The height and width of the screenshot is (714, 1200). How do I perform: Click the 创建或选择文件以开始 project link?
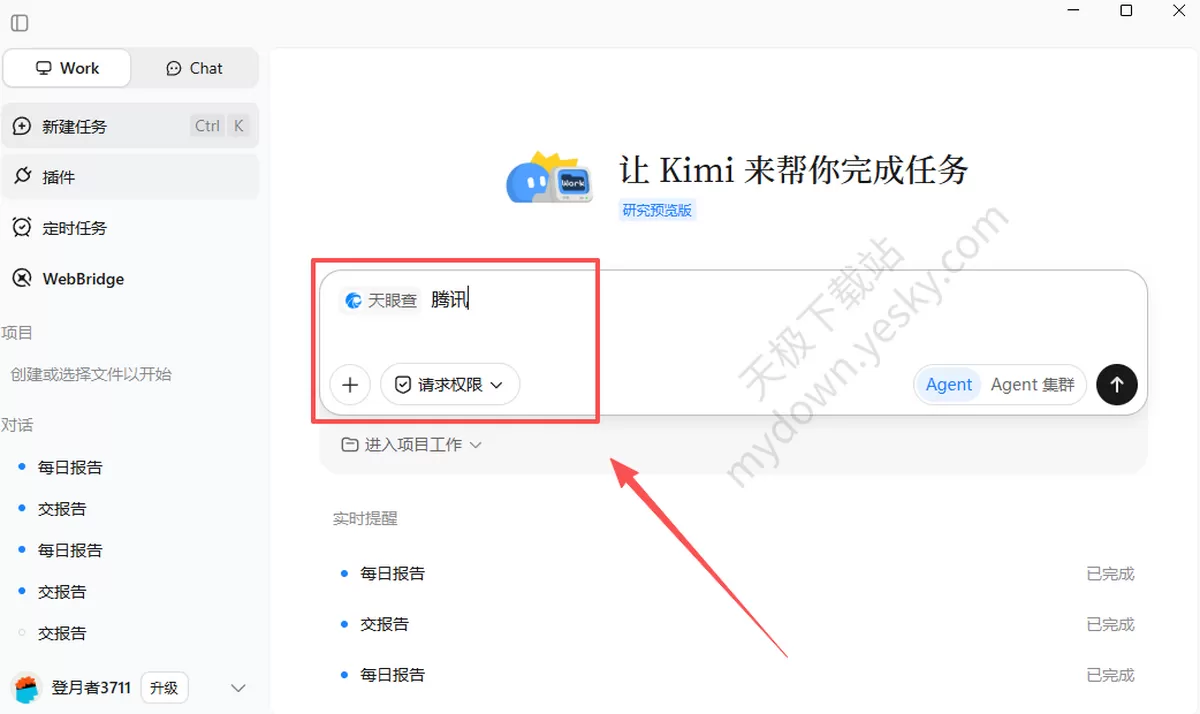[x=91, y=374]
